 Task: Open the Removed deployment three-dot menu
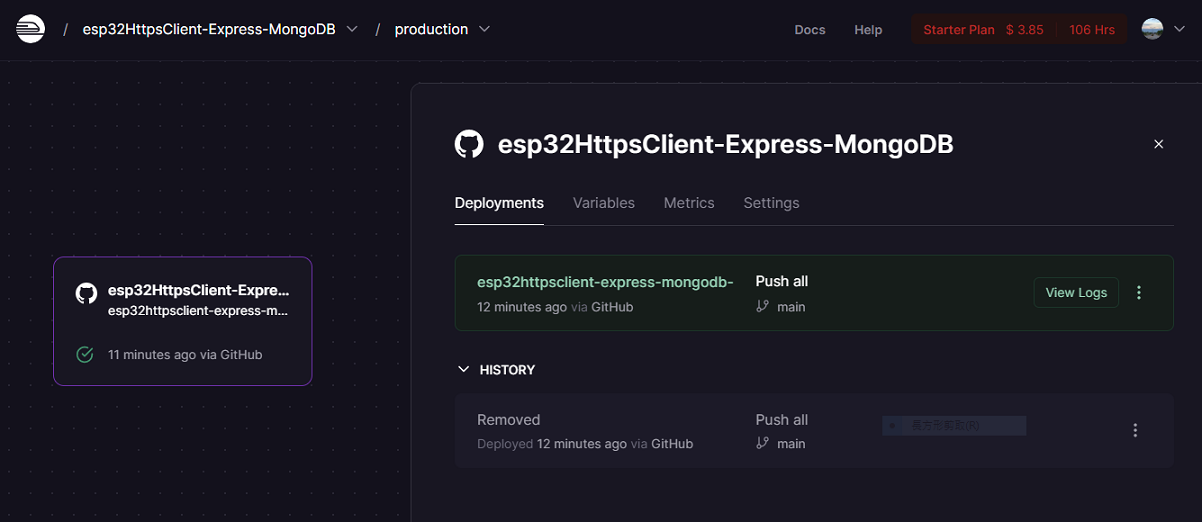click(x=1135, y=430)
